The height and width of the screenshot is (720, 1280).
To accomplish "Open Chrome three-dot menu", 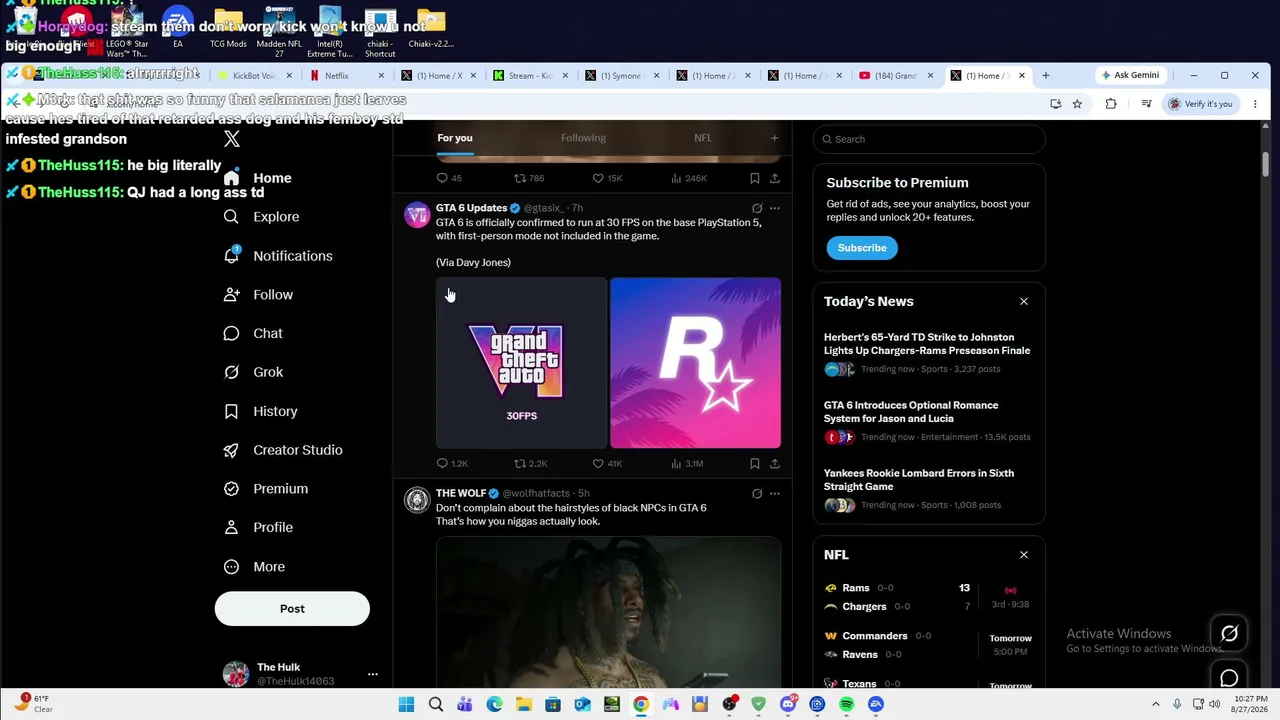I will click(x=1255, y=104).
